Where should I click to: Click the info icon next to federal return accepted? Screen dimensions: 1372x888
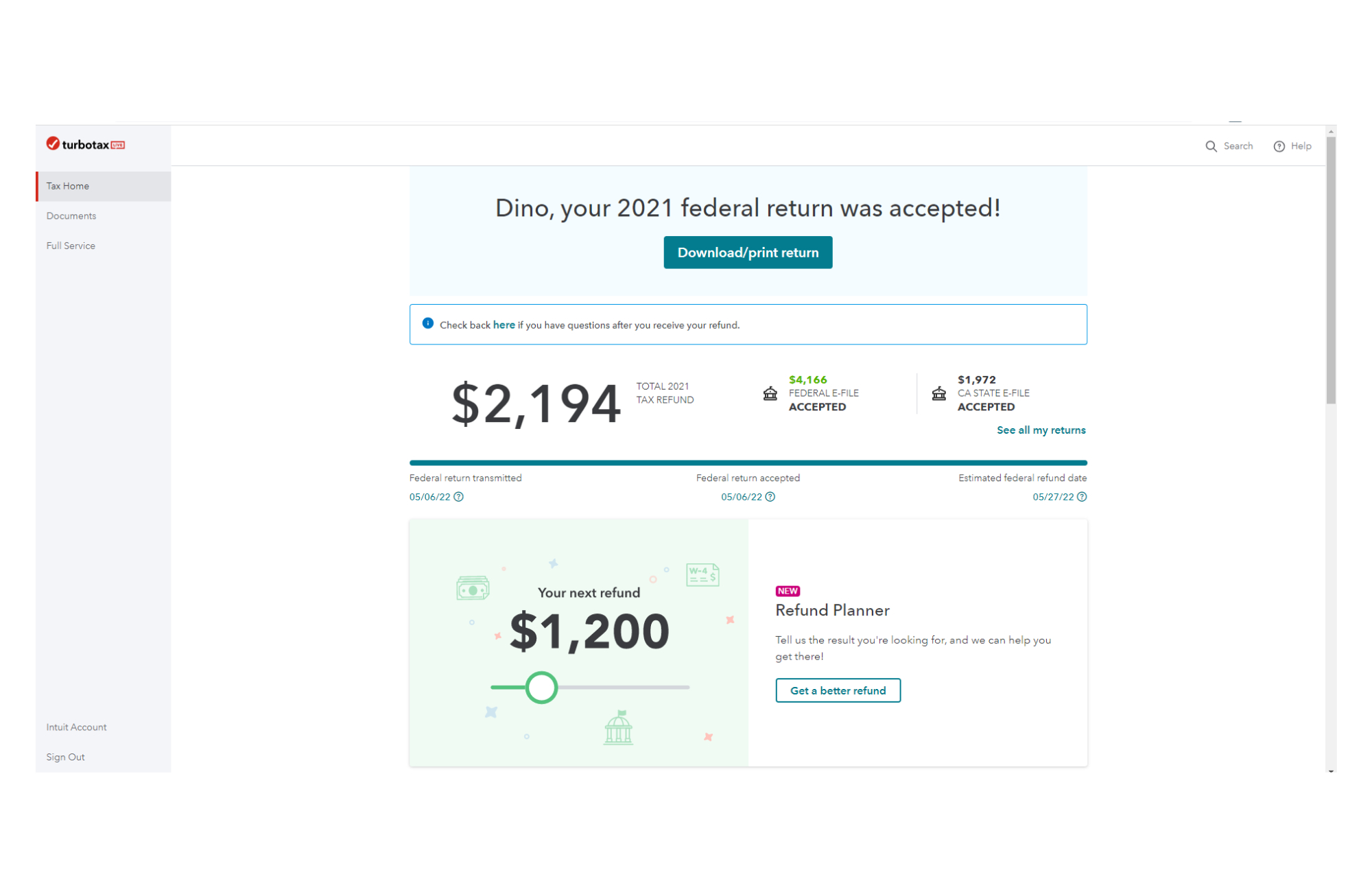(x=775, y=497)
